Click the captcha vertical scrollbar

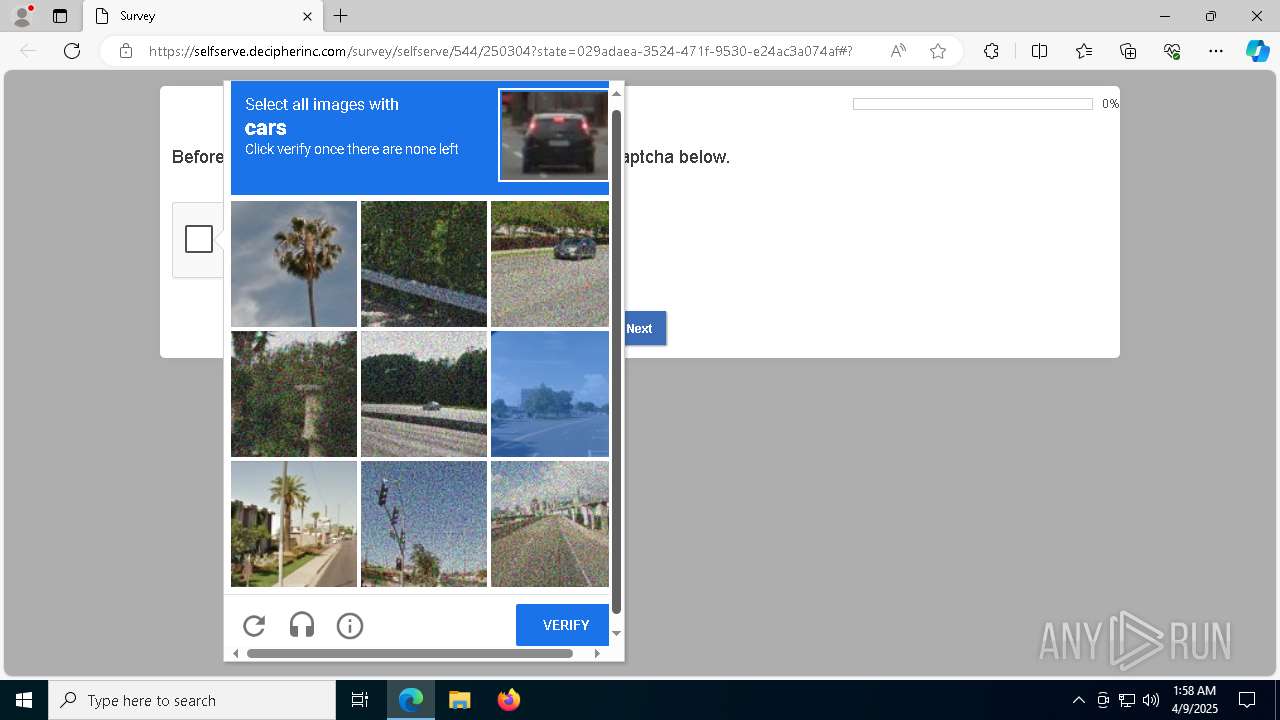click(617, 360)
